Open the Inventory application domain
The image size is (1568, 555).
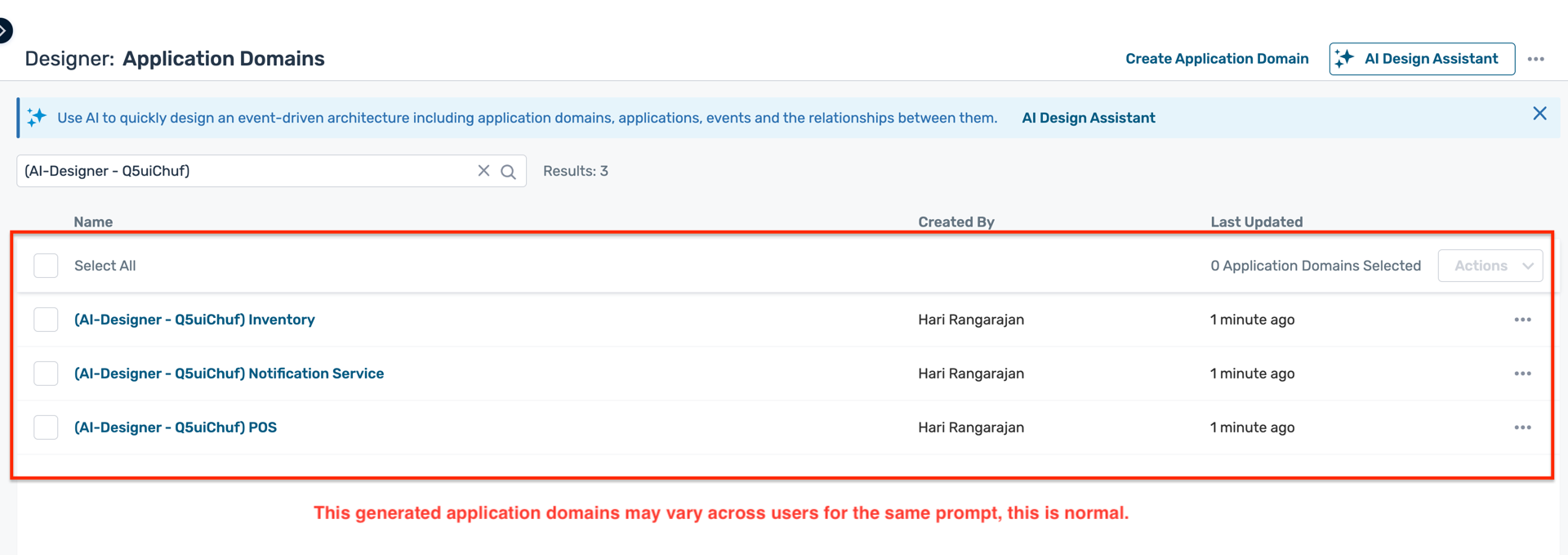tap(194, 320)
